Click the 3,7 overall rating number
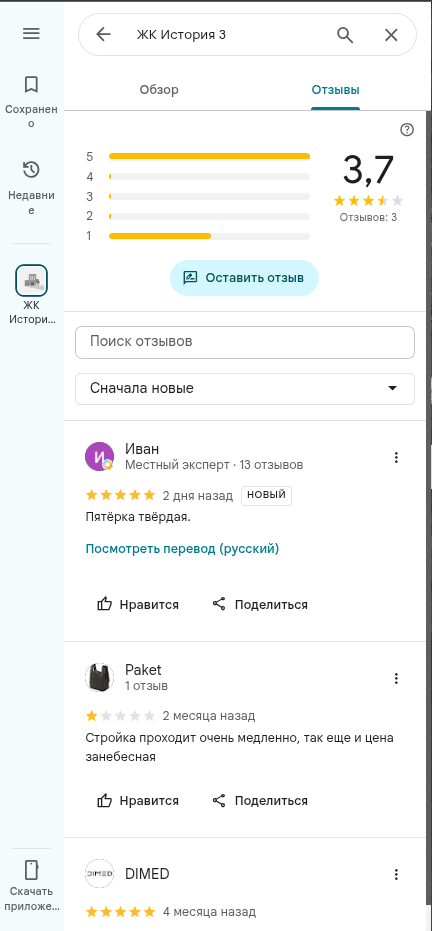Viewport: 432px width, 931px height. (x=369, y=170)
